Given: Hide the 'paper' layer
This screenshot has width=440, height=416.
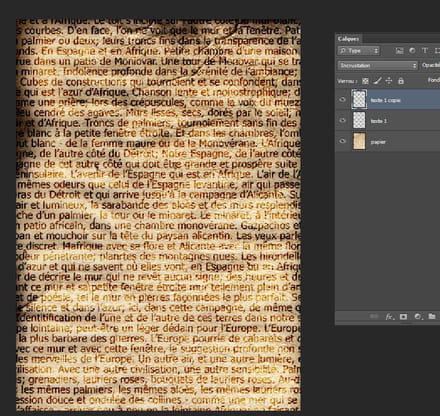Looking at the screenshot, I should coord(342,141).
